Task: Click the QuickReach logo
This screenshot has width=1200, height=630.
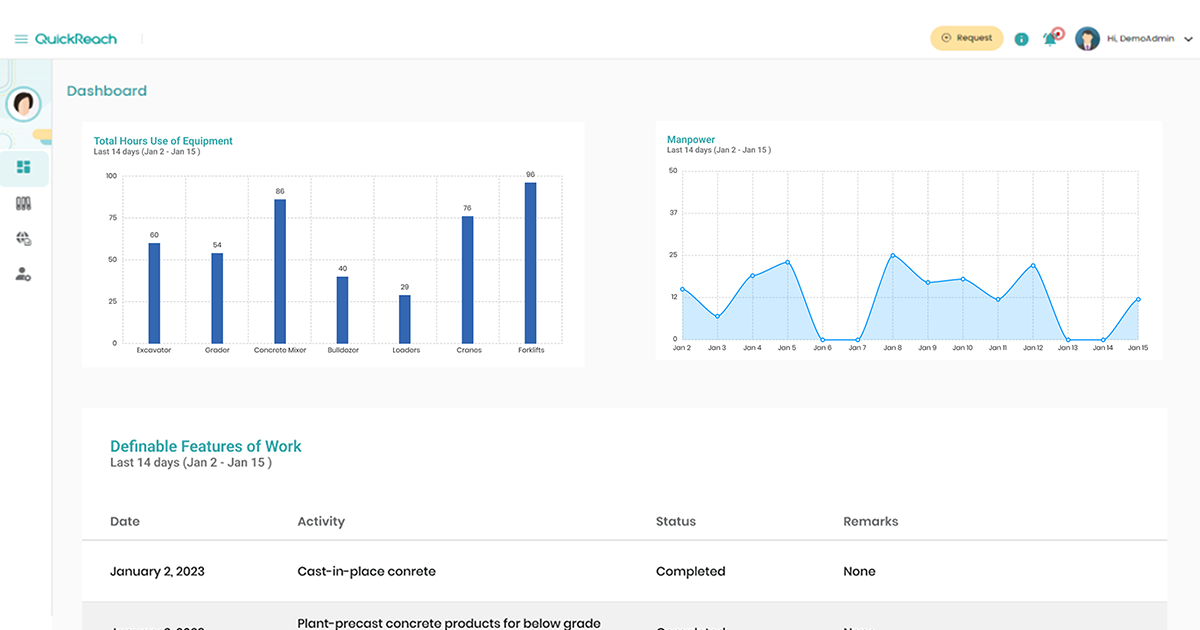Action: coord(75,37)
